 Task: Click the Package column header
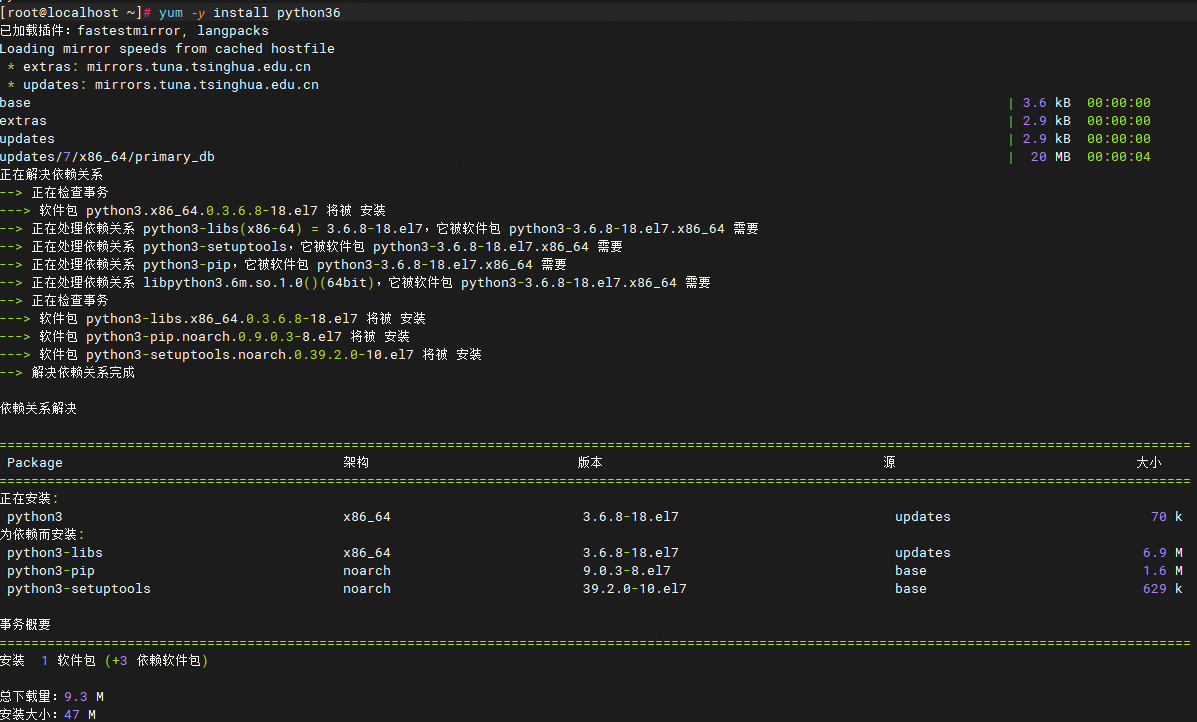(35, 463)
